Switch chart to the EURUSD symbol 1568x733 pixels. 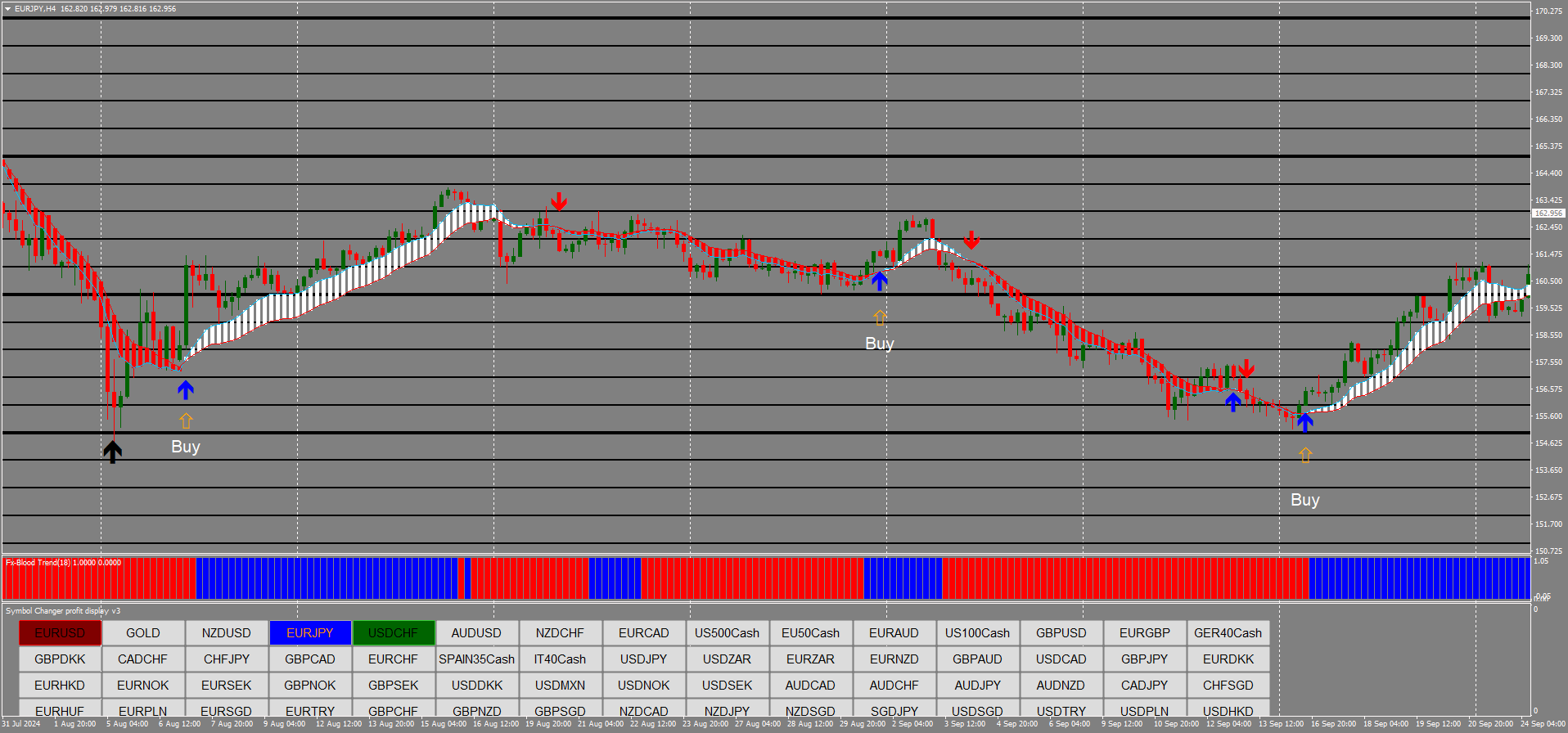click(60, 633)
